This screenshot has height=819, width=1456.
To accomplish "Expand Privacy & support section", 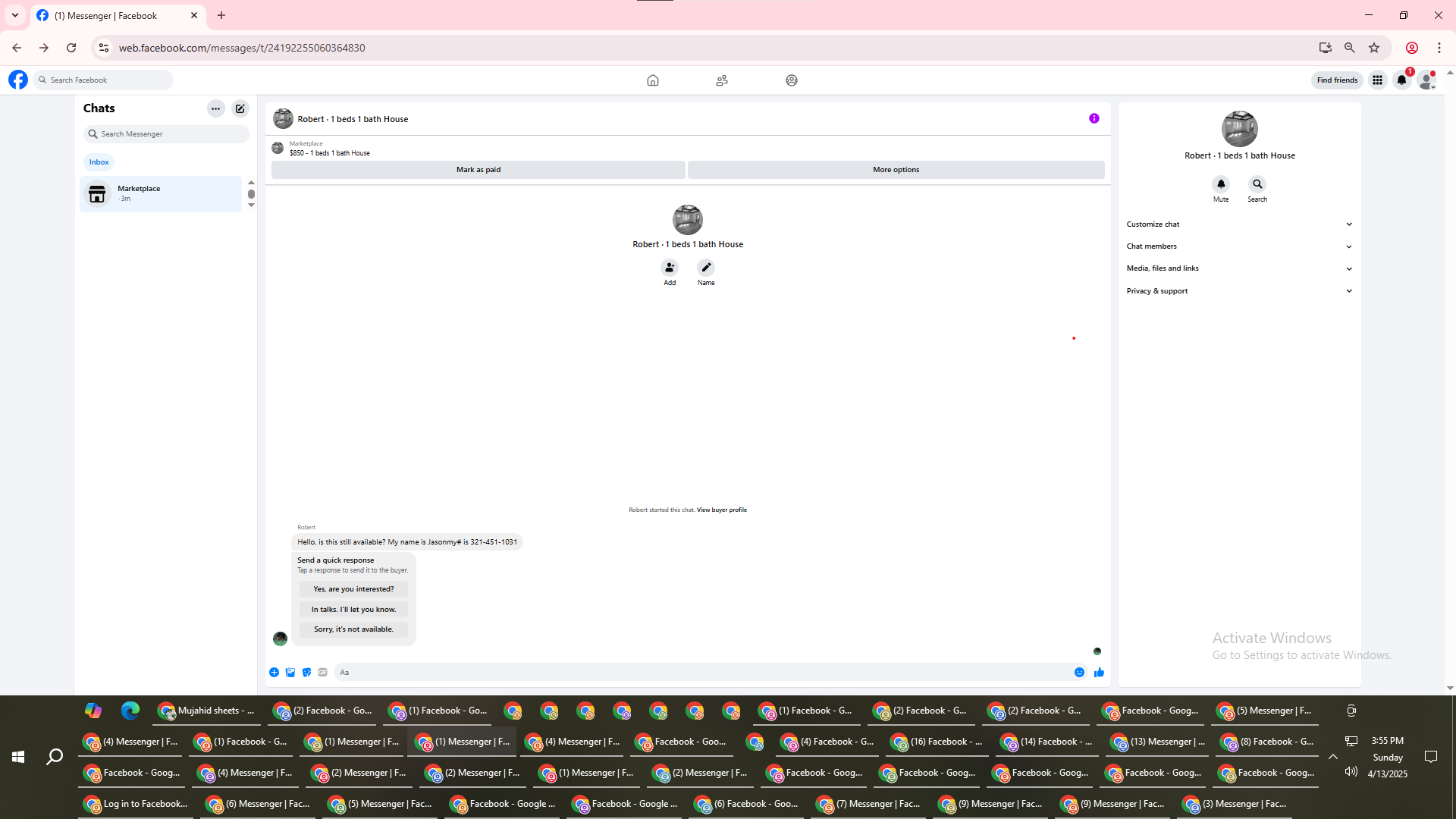I will pos(1239,291).
